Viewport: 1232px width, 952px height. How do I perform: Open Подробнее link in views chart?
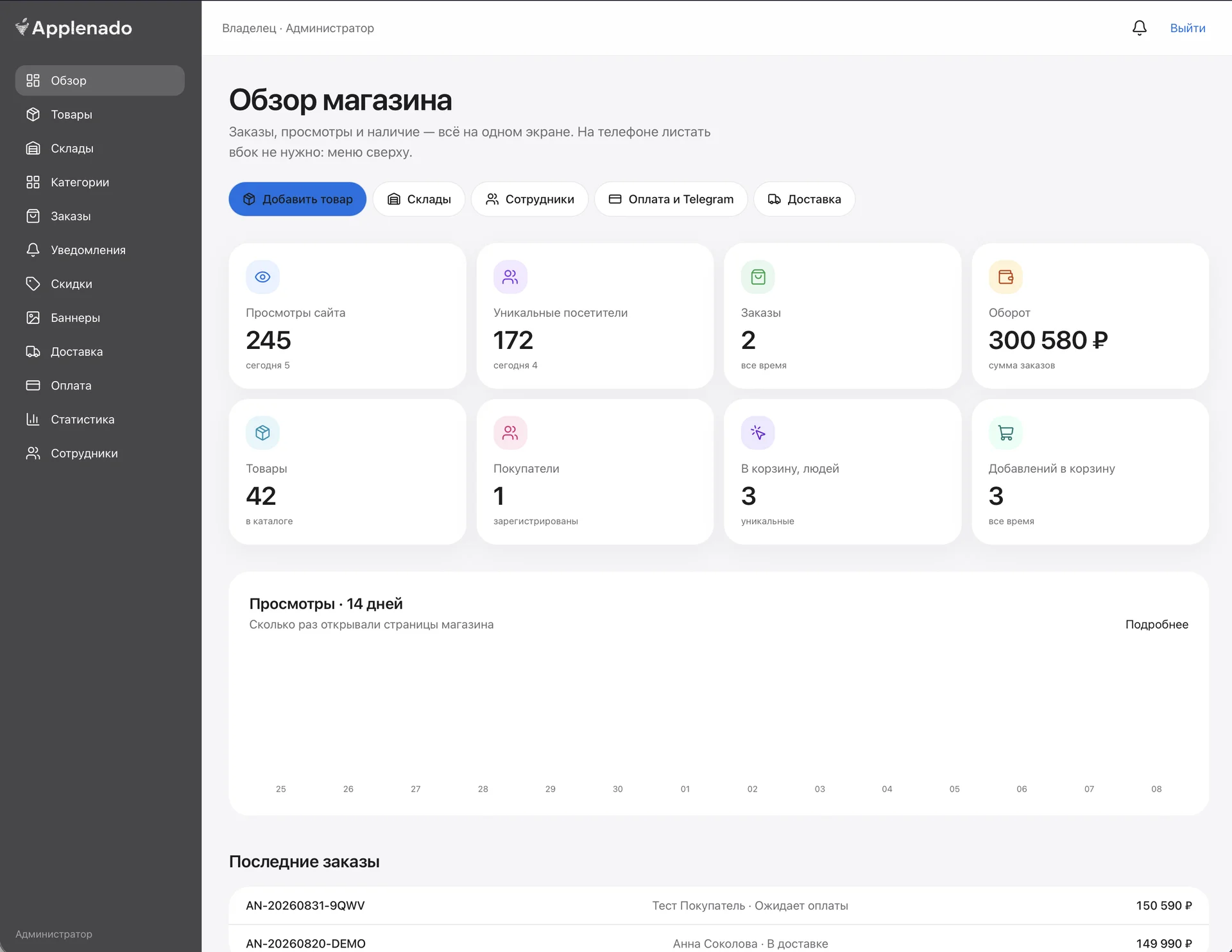point(1156,624)
